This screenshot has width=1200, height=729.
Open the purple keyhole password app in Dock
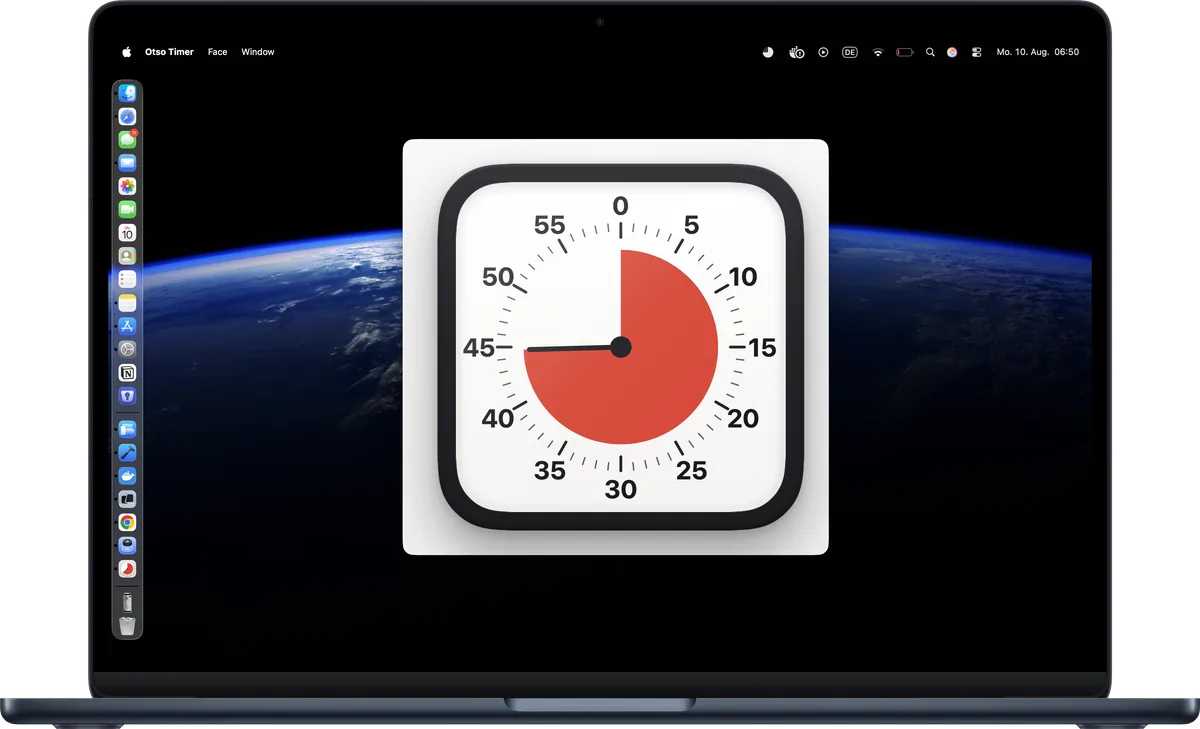click(x=127, y=396)
